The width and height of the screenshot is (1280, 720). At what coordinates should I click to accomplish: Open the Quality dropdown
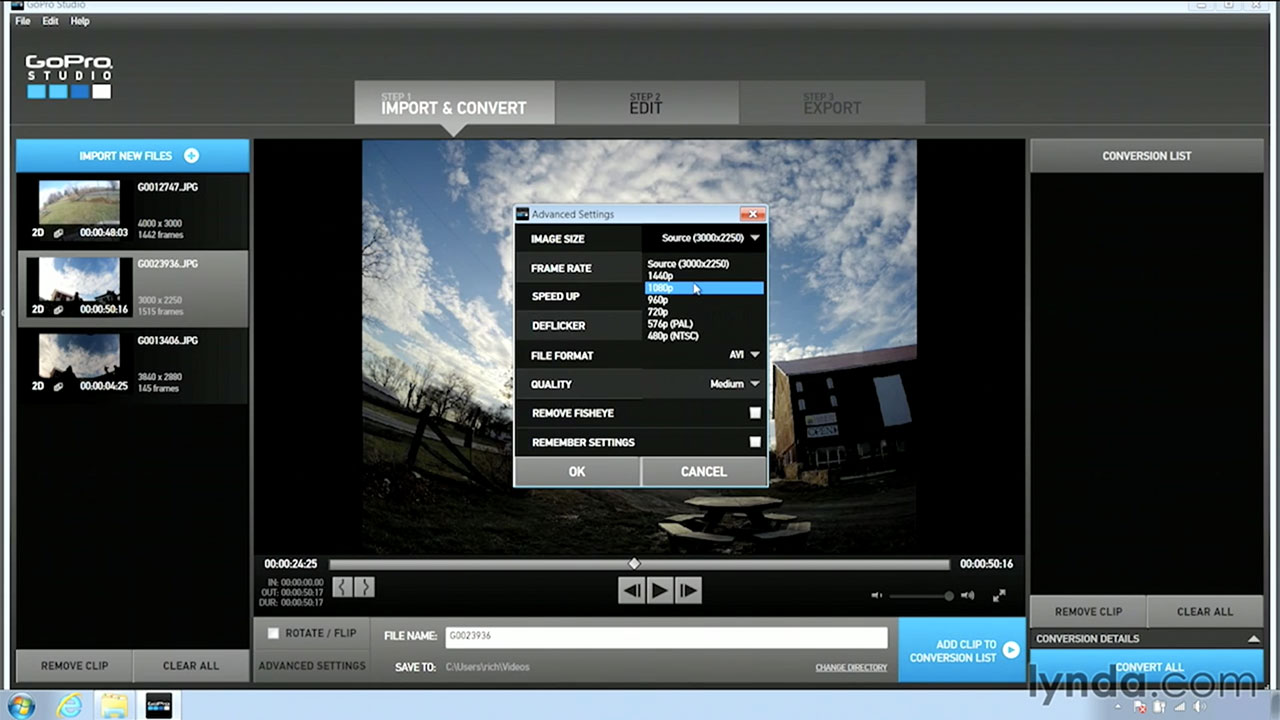(x=755, y=383)
